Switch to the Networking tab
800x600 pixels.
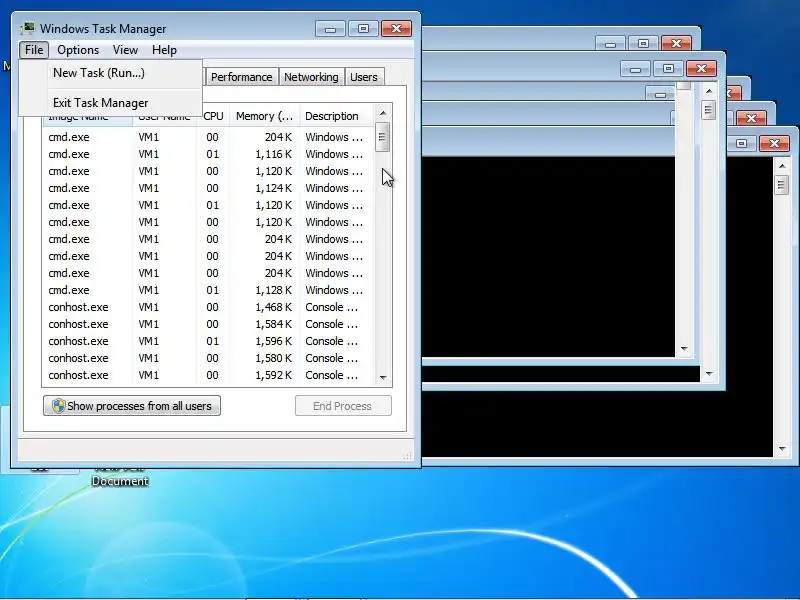pos(311,77)
